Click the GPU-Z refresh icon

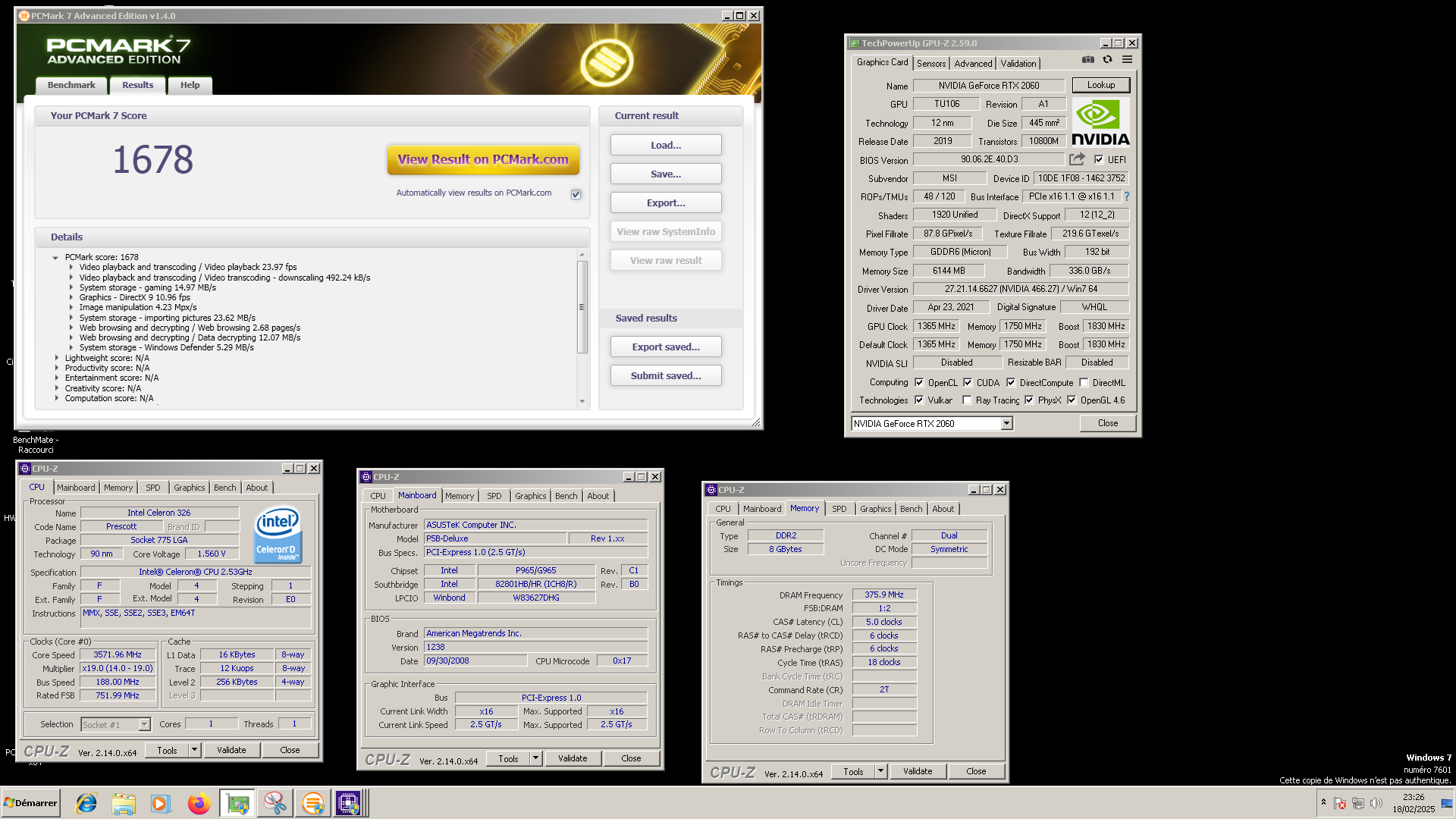tap(1107, 59)
